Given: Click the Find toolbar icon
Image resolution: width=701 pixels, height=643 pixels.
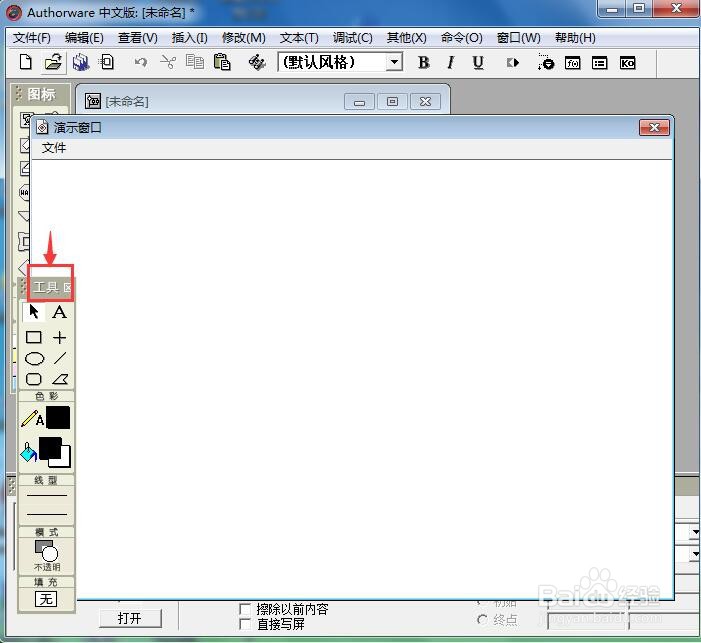Looking at the screenshot, I should coord(257,62).
